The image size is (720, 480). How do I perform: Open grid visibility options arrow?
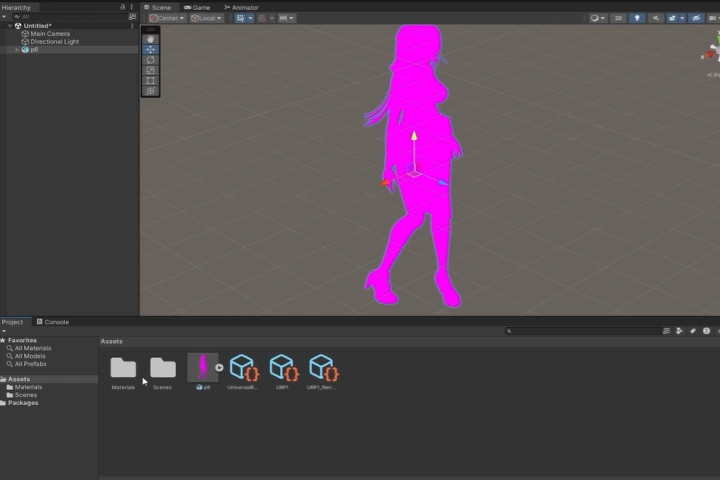(x=250, y=18)
